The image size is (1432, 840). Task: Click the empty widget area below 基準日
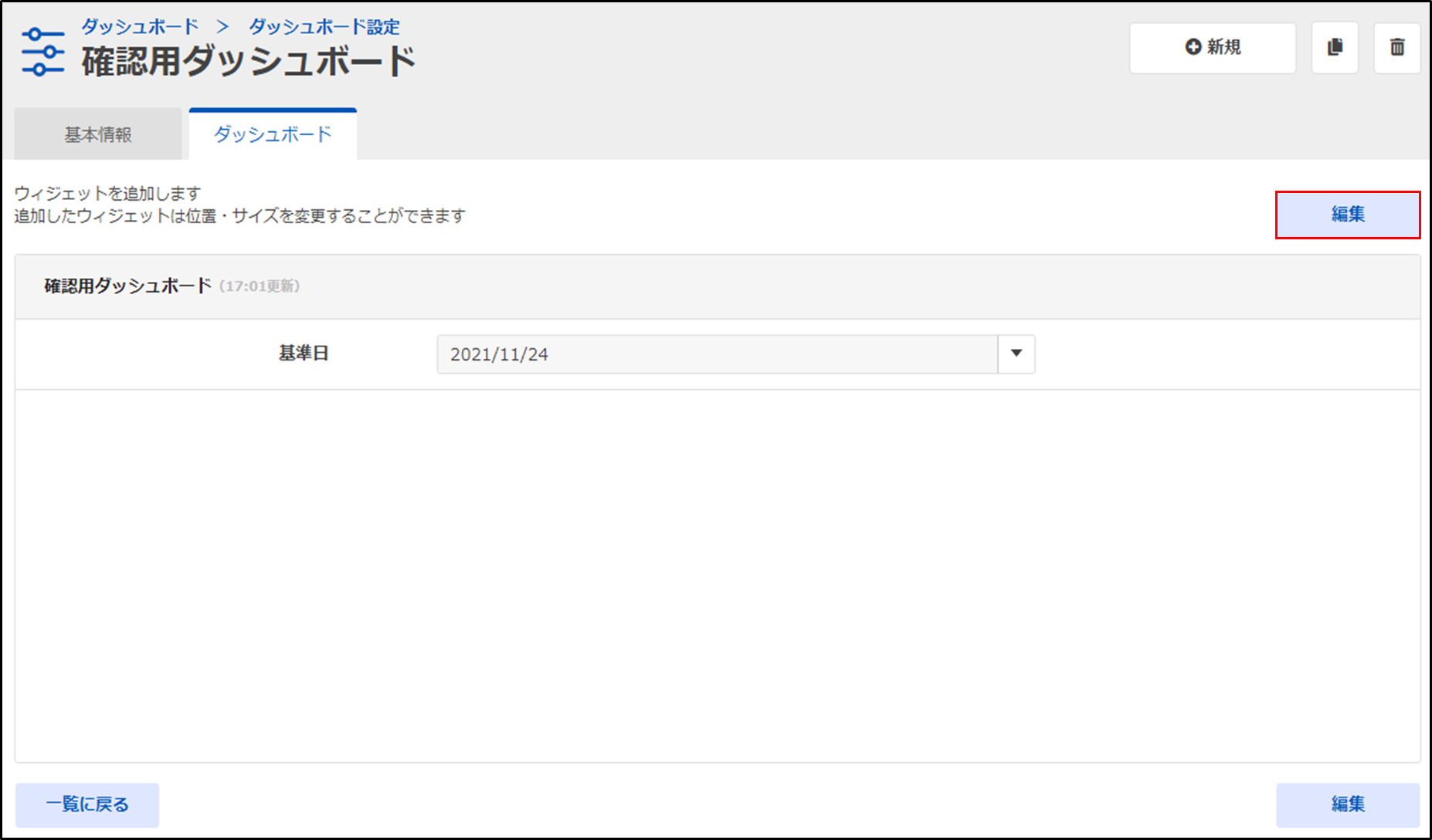tap(717, 575)
